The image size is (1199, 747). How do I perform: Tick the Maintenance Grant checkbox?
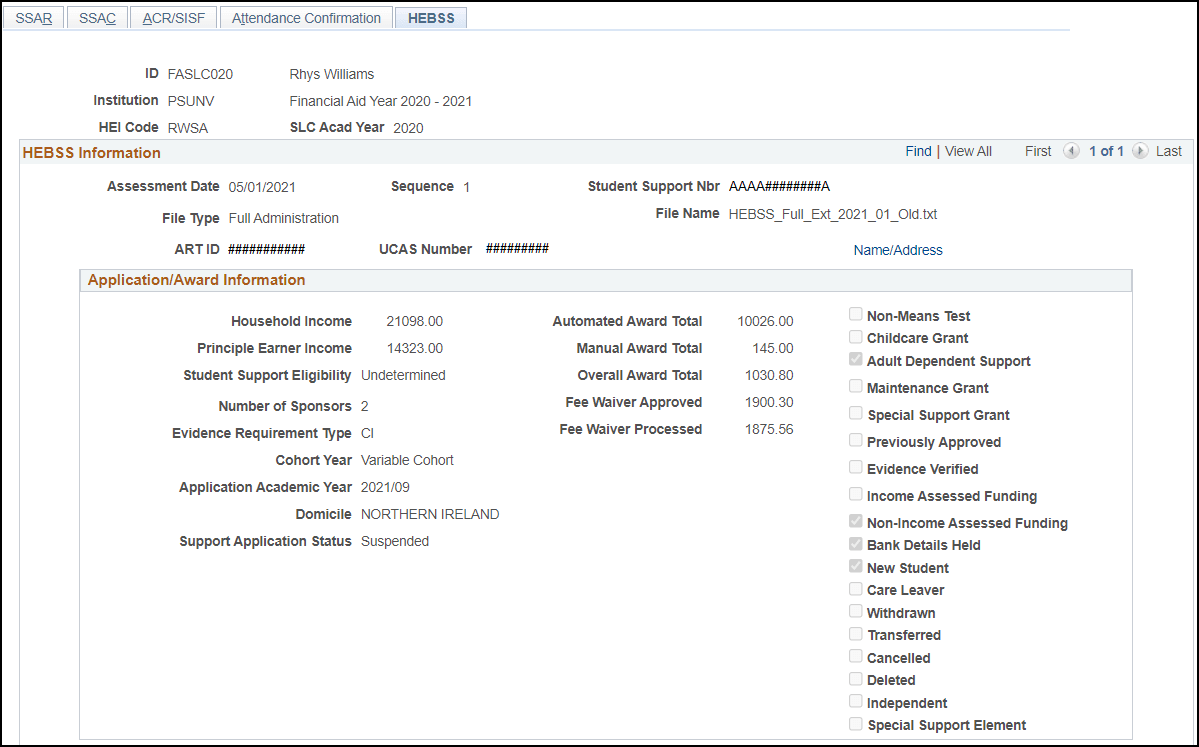tap(856, 386)
